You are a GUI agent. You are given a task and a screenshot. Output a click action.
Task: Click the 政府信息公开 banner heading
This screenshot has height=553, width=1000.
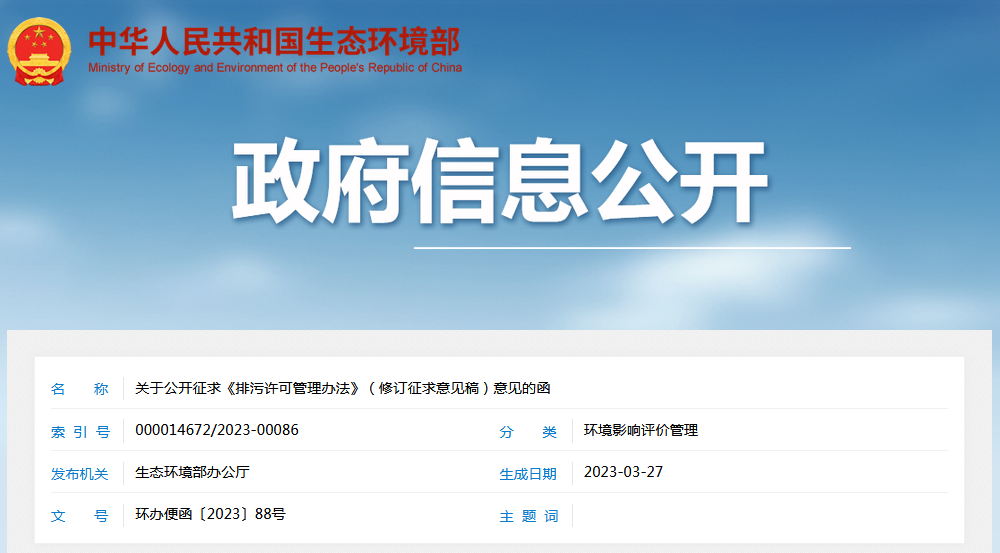coord(499,181)
